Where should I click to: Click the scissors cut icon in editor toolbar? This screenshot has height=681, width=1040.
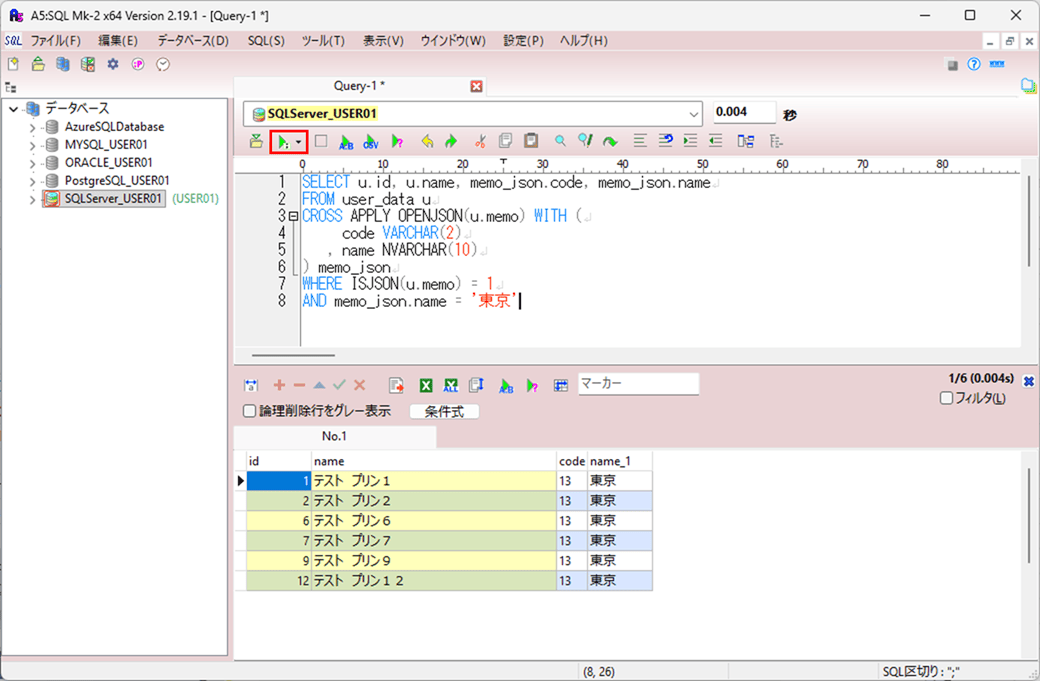[x=480, y=142]
